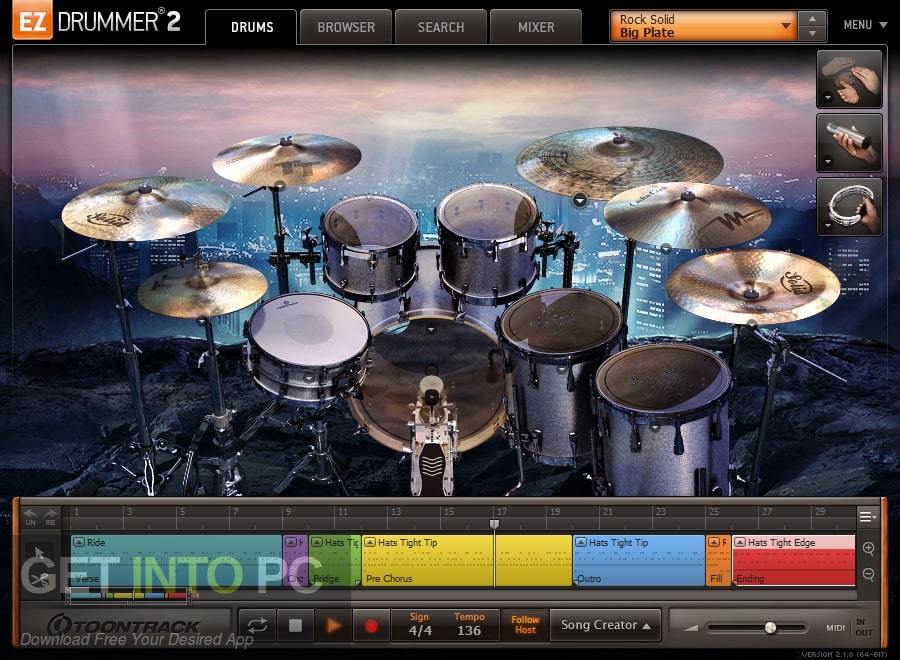Audition the tambourine percussion thumbnail

[x=849, y=206]
